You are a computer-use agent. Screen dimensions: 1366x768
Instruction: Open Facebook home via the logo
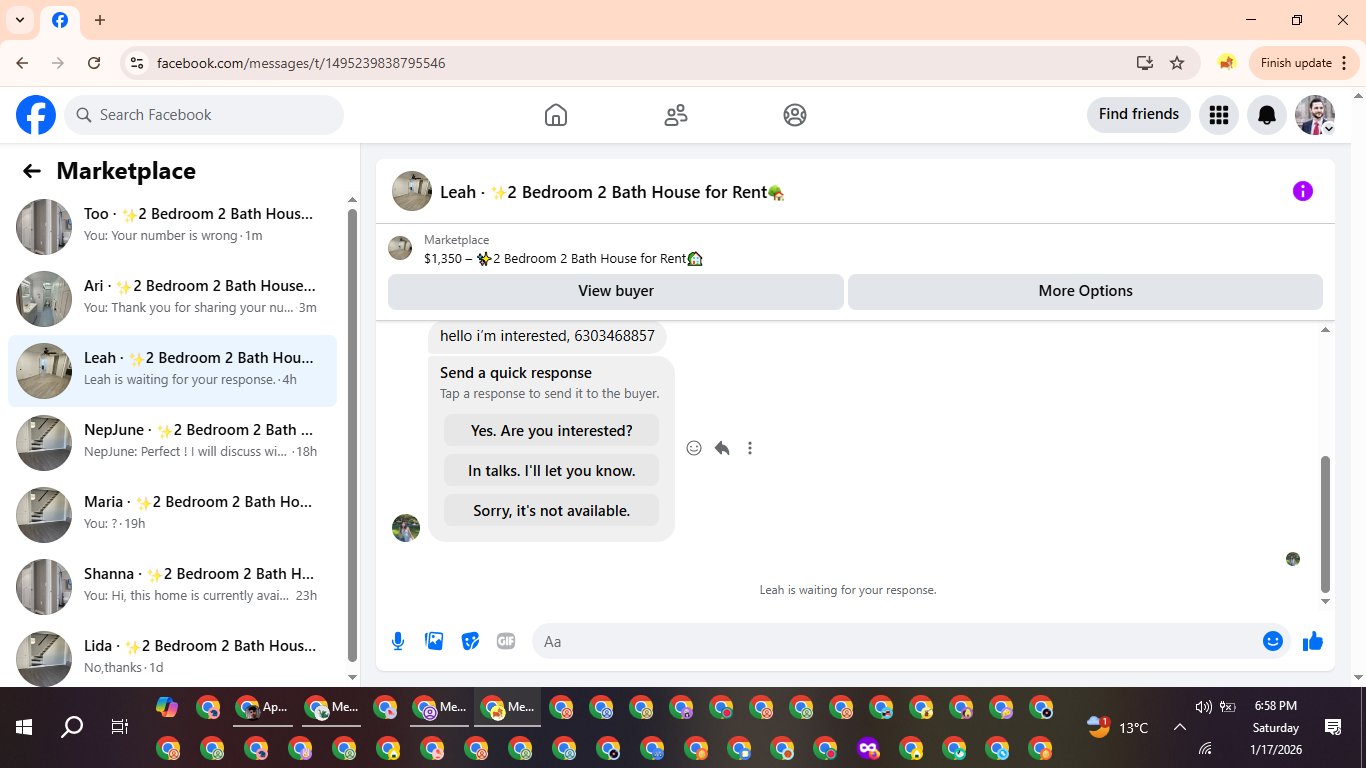pyautogui.click(x=36, y=115)
